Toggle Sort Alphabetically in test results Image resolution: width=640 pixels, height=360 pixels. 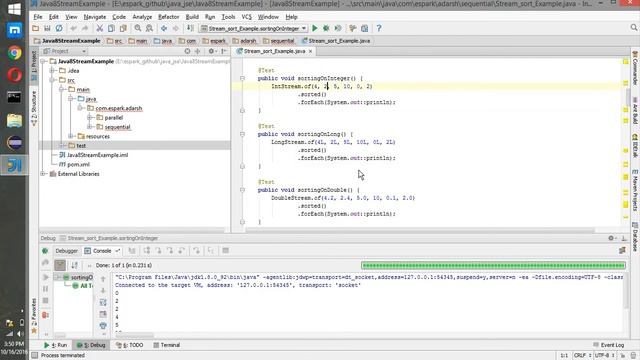pos(74,265)
